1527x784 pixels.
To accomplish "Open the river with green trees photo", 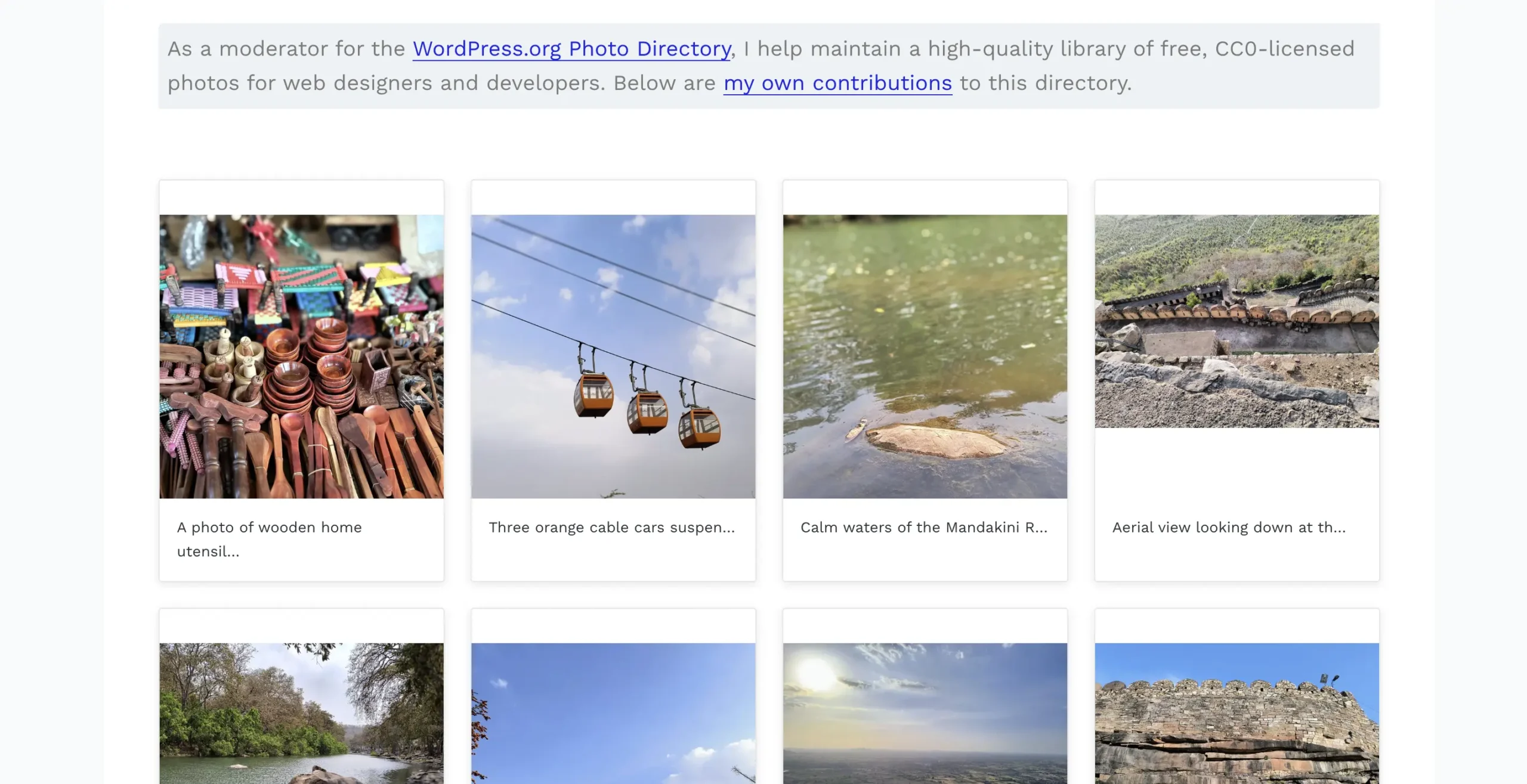I will (x=301, y=713).
